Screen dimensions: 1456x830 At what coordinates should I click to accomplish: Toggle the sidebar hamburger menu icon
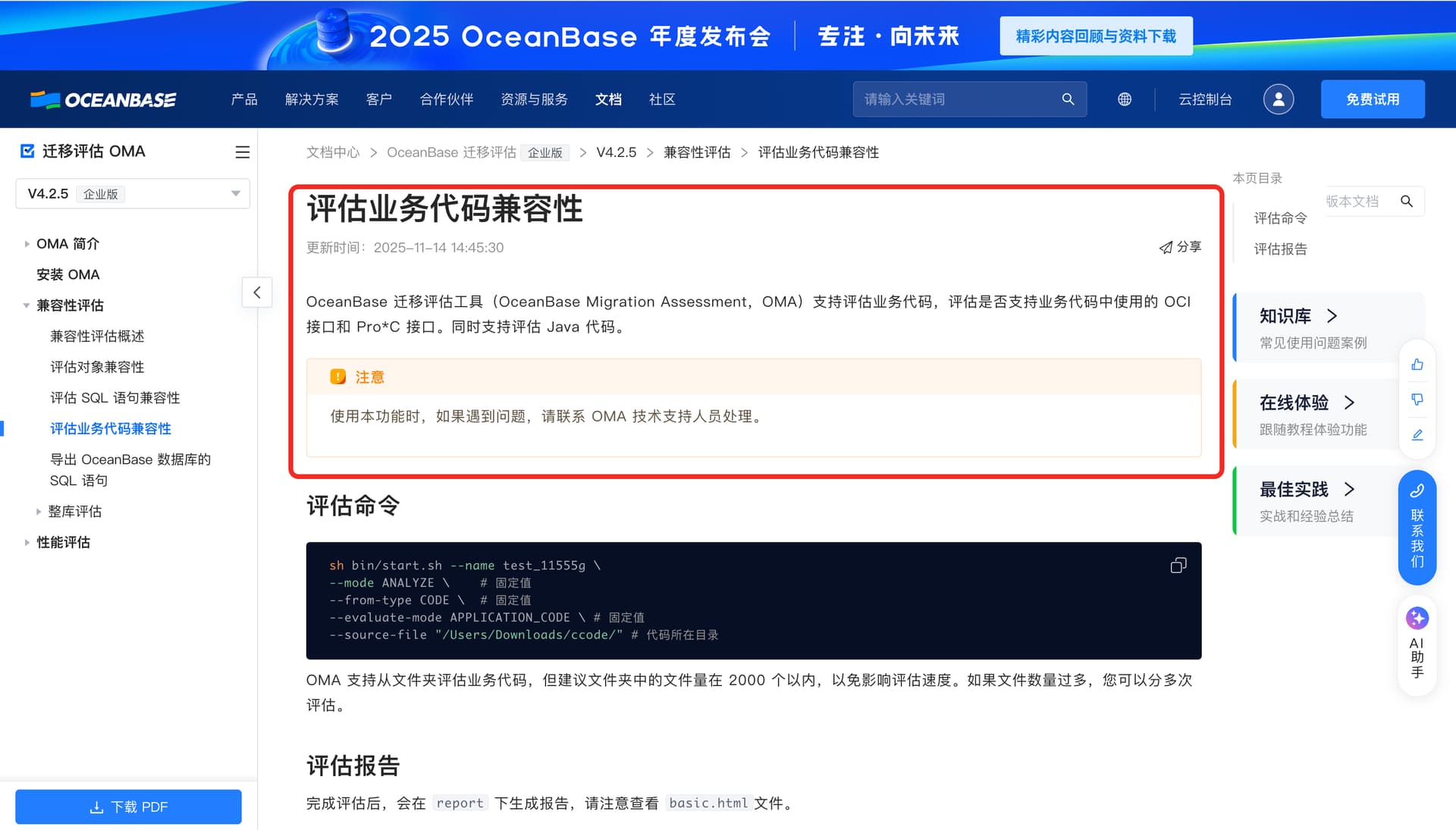(x=242, y=152)
